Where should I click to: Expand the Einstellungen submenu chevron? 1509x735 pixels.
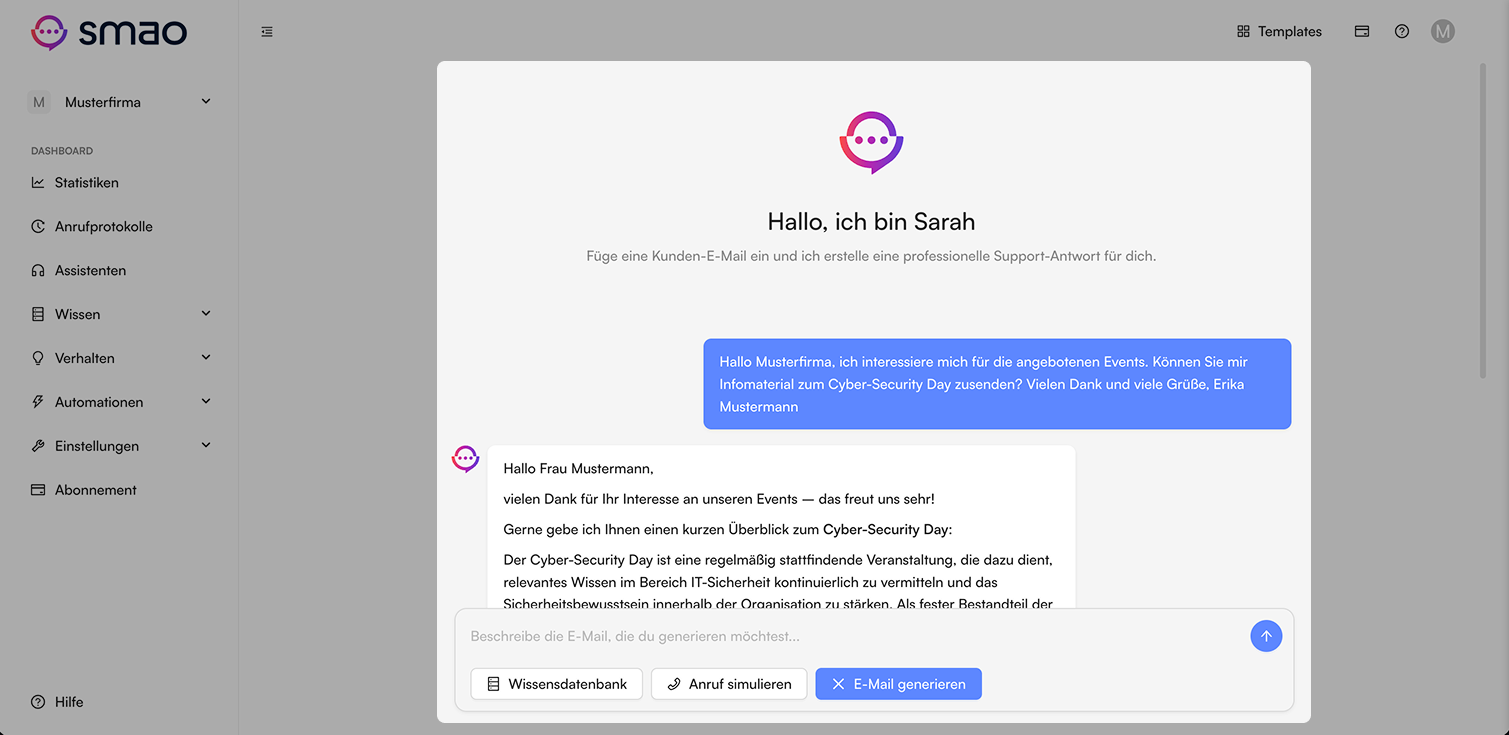(x=206, y=446)
